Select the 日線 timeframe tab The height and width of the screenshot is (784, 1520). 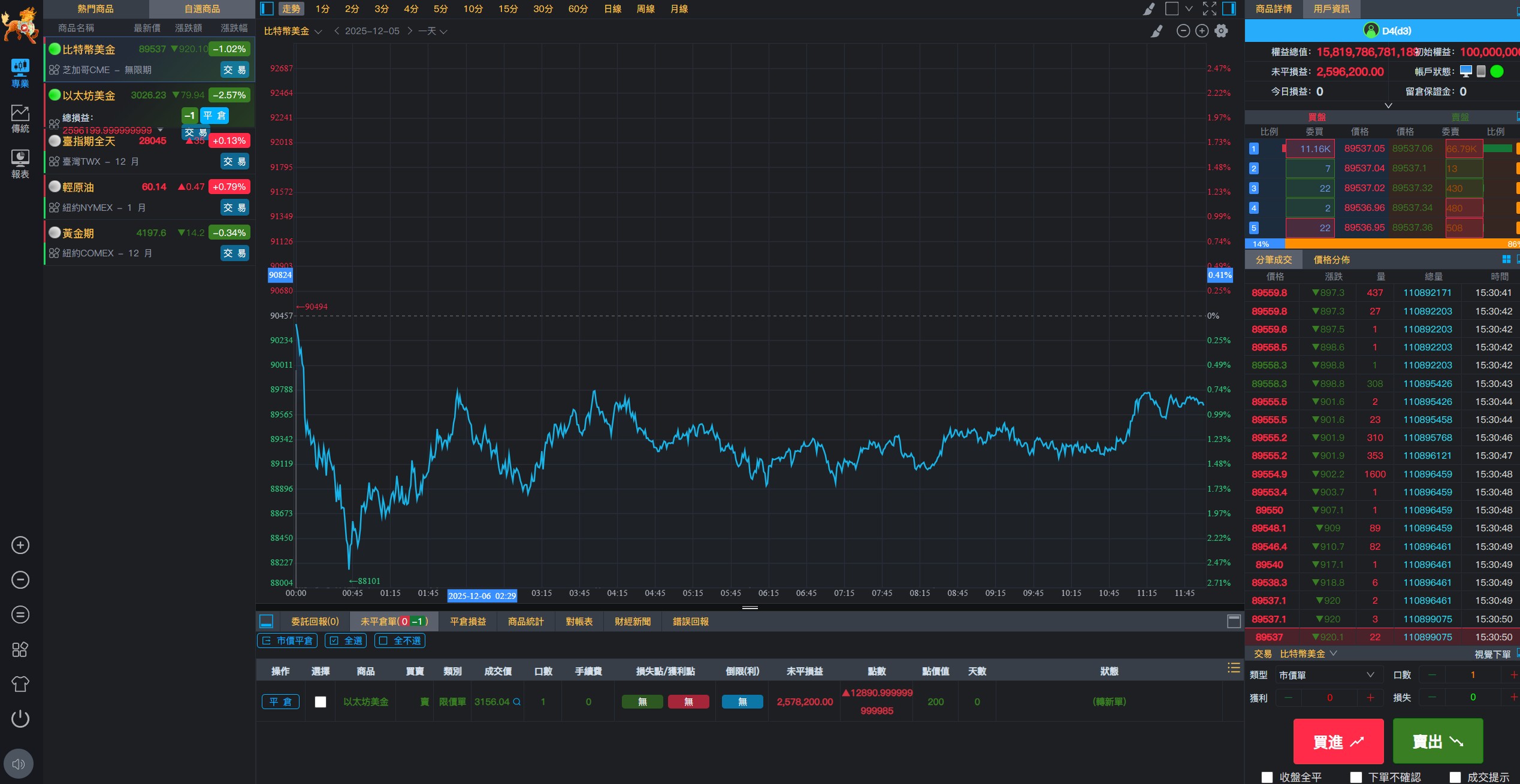(x=612, y=9)
